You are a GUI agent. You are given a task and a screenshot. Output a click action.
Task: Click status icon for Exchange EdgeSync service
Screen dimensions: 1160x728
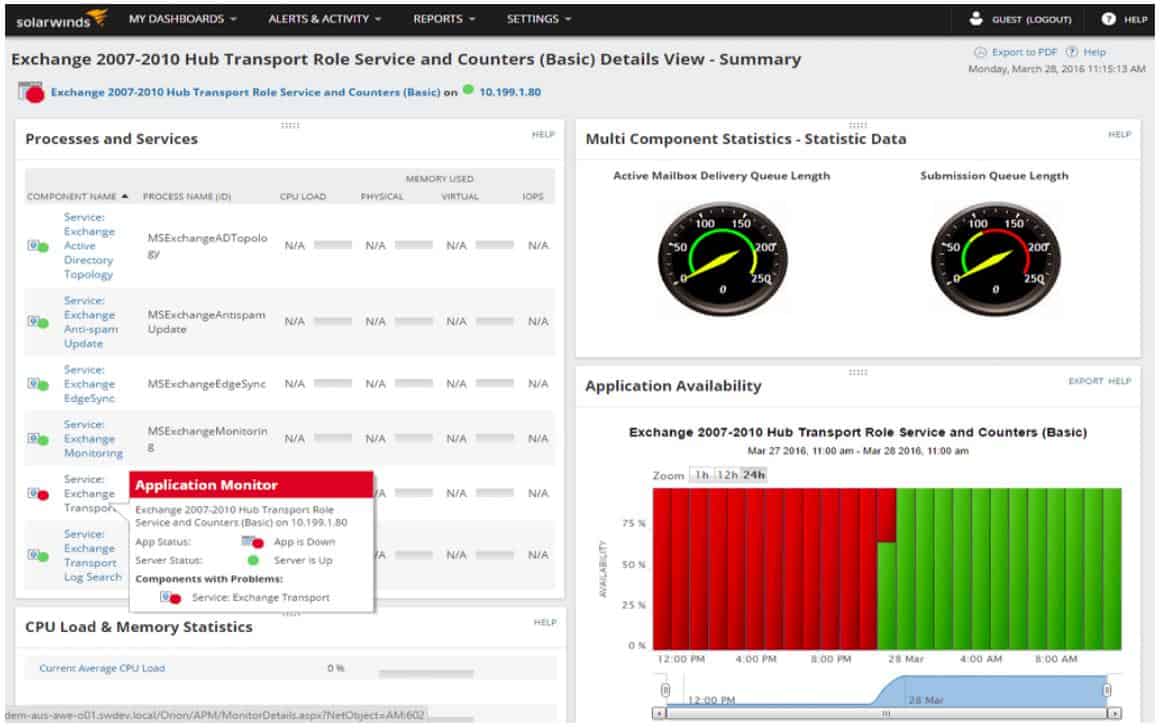(x=38, y=384)
